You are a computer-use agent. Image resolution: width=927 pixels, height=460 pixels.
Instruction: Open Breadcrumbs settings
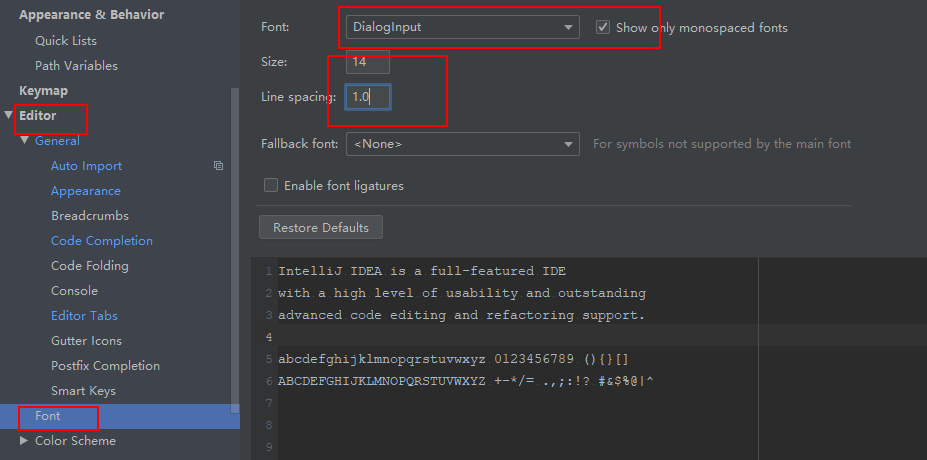click(x=90, y=216)
